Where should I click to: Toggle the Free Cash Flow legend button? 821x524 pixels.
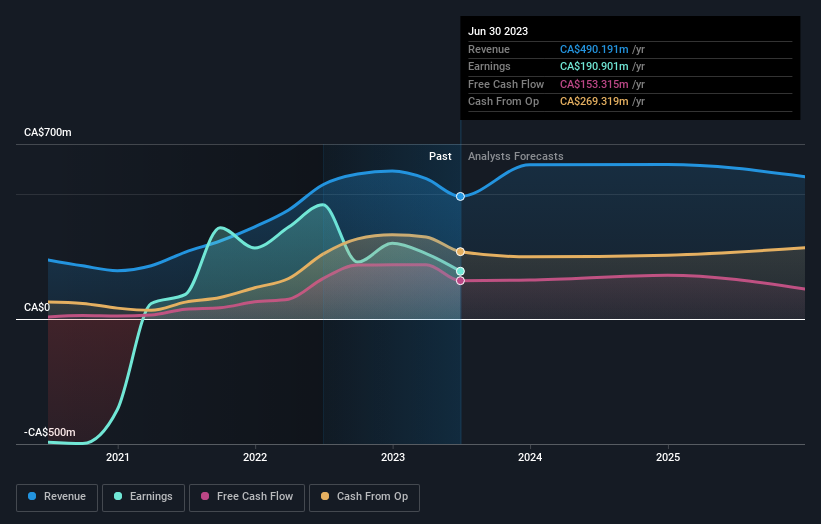click(x=247, y=497)
